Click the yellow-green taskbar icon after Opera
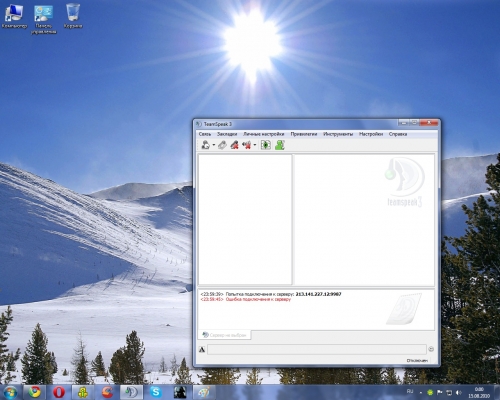 [x=83, y=392]
